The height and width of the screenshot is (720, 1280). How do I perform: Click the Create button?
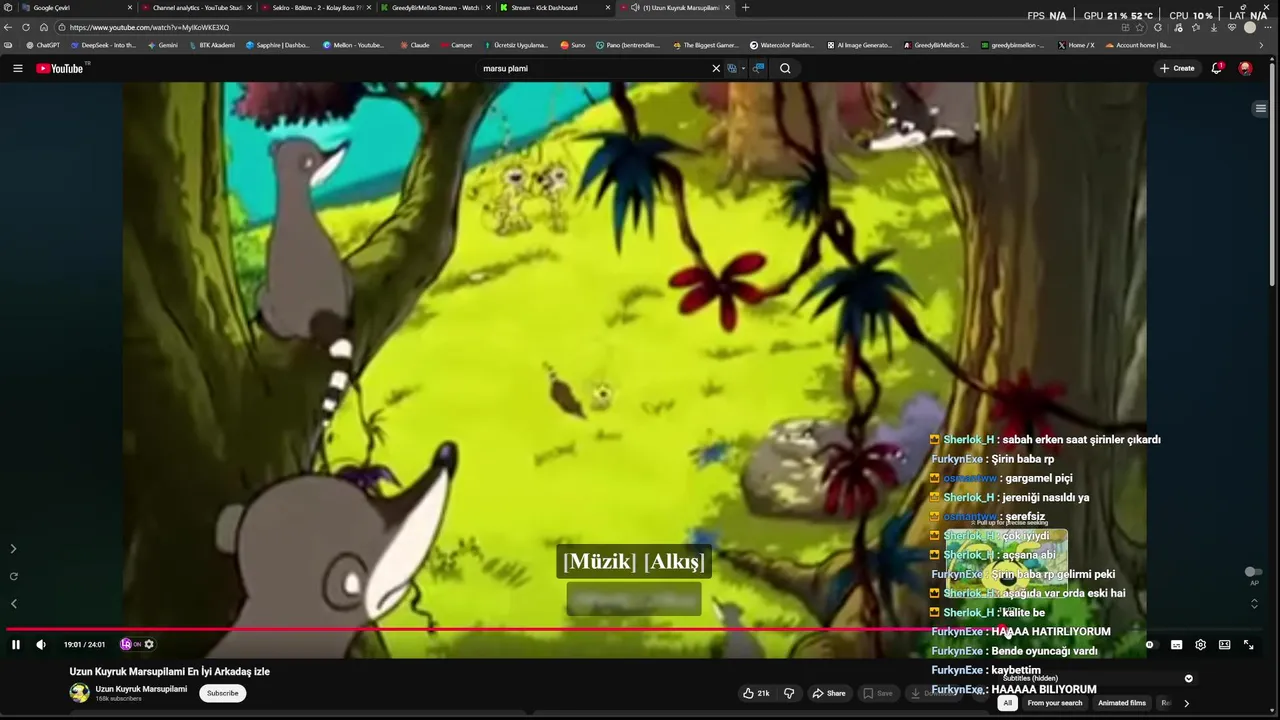point(1177,68)
